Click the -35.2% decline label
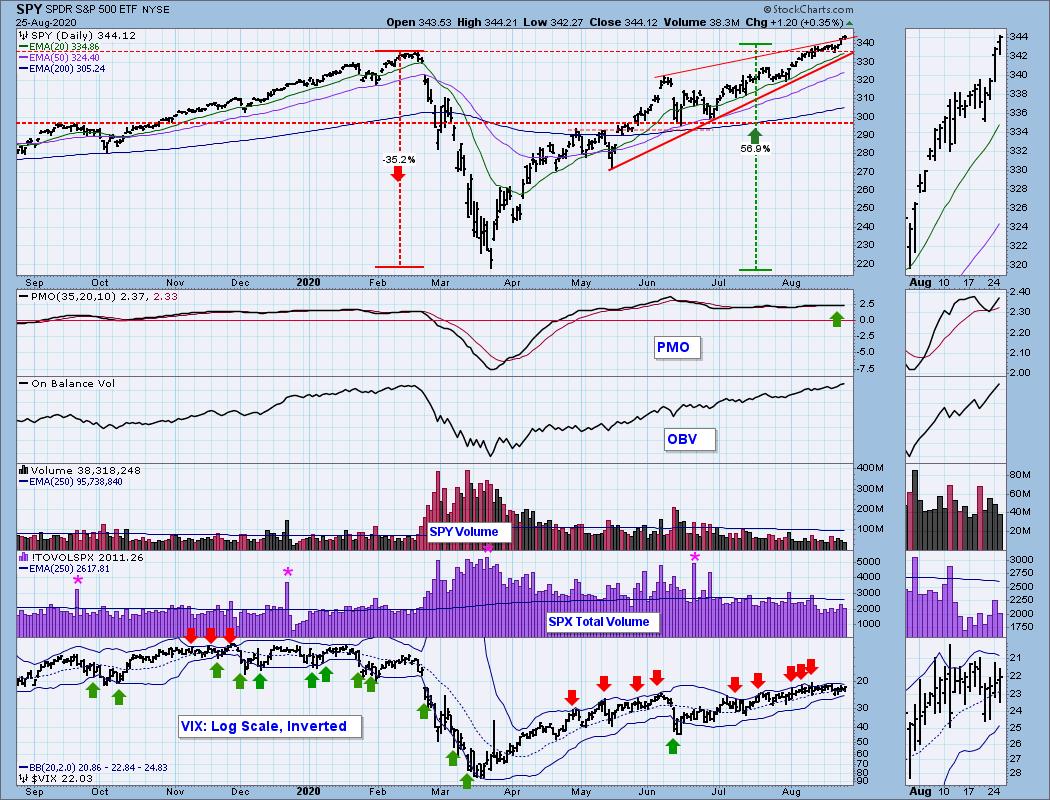The height and width of the screenshot is (800, 1050). tap(398, 159)
